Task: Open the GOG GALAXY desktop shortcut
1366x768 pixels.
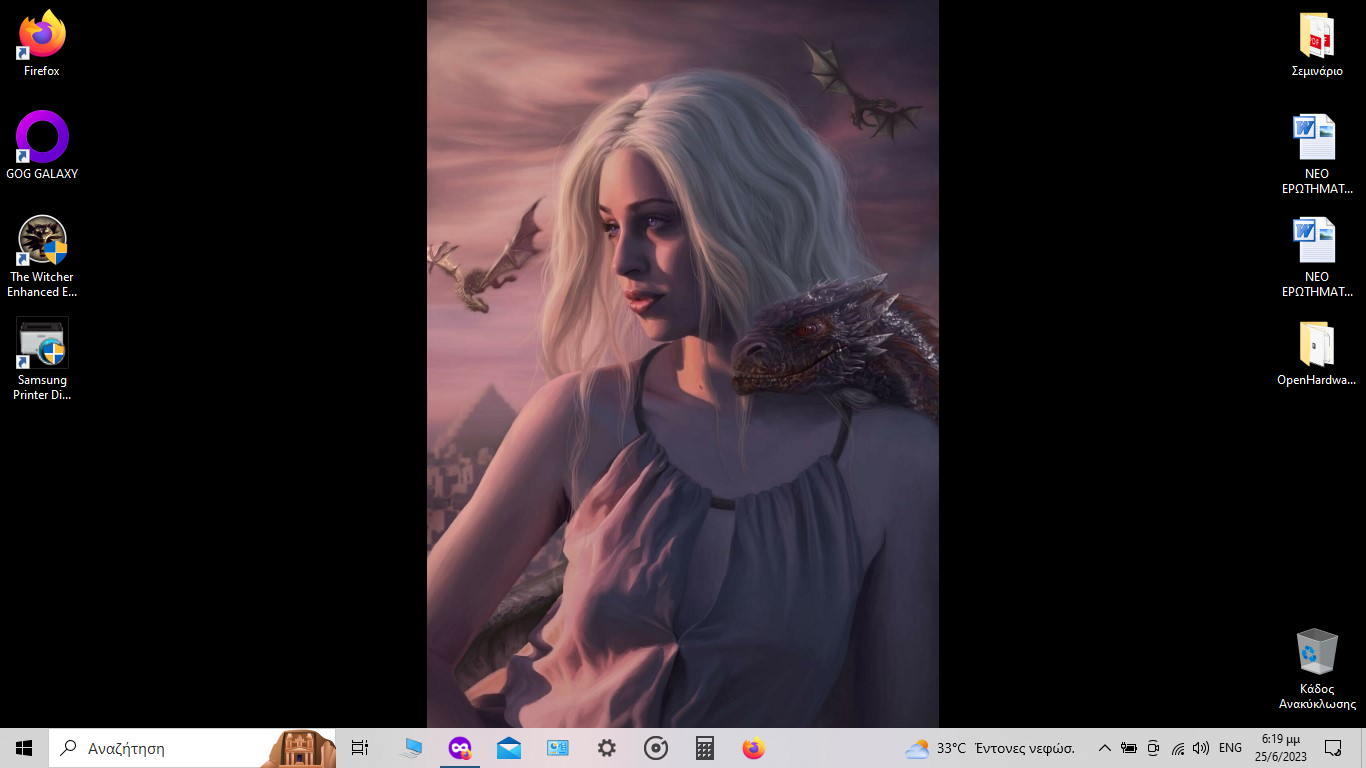Action: point(42,146)
